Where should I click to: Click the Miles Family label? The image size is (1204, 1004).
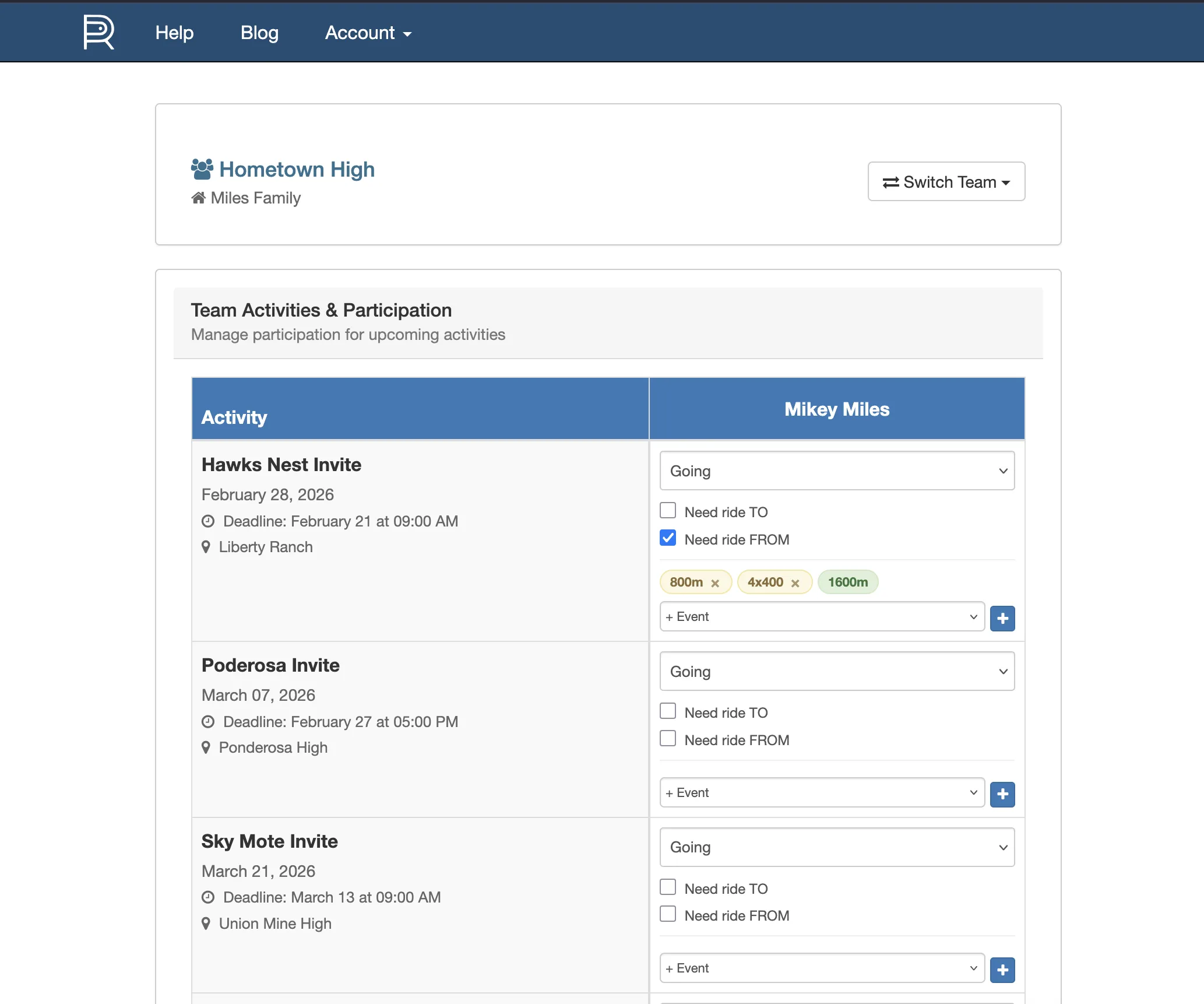coord(256,198)
